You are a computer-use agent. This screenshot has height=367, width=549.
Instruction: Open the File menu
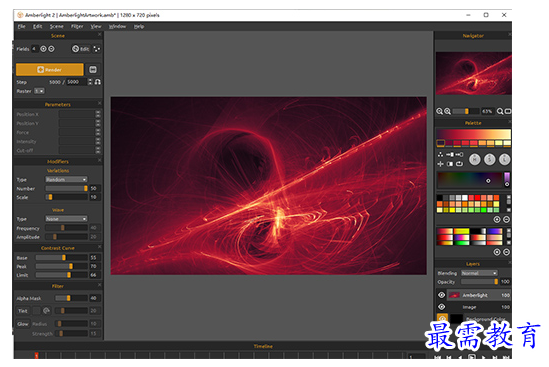21,26
